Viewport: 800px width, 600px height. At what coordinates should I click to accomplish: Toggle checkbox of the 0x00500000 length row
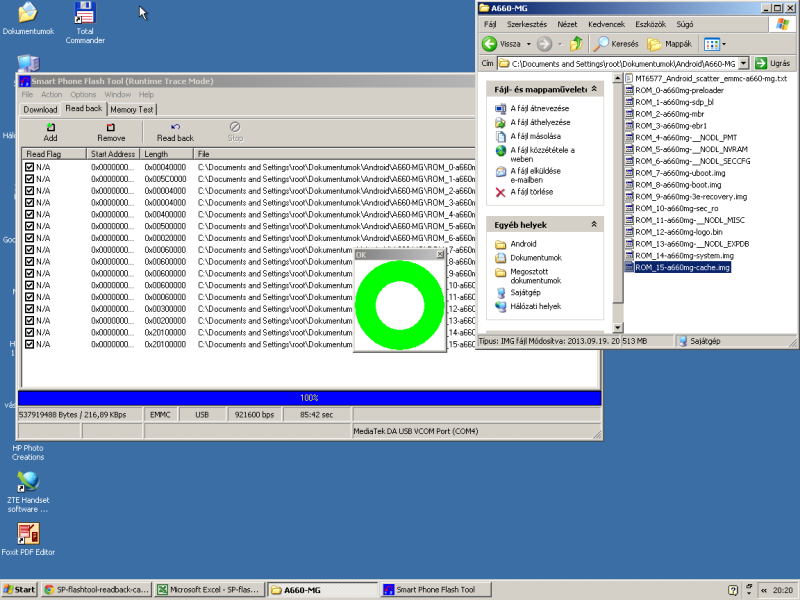click(x=29, y=226)
